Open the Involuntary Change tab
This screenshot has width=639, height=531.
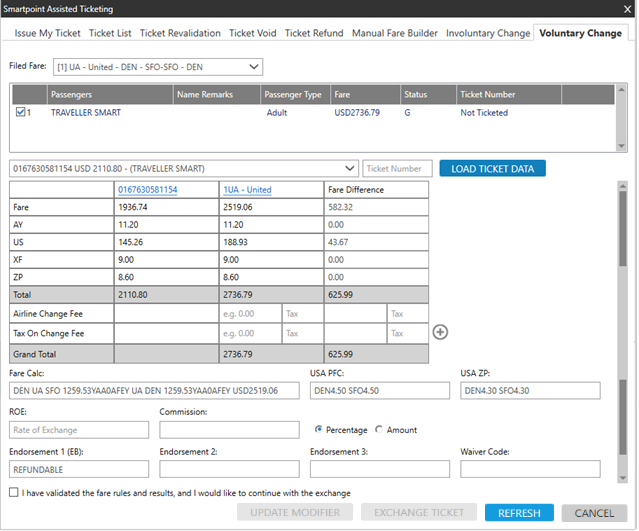488,33
